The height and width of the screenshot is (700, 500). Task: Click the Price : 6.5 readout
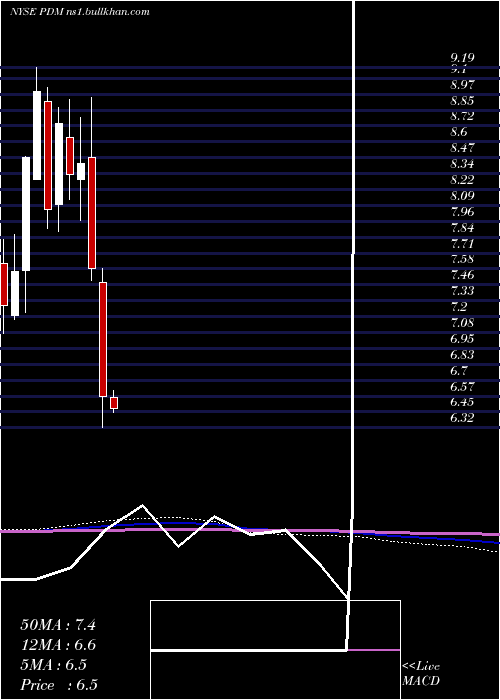point(59,685)
